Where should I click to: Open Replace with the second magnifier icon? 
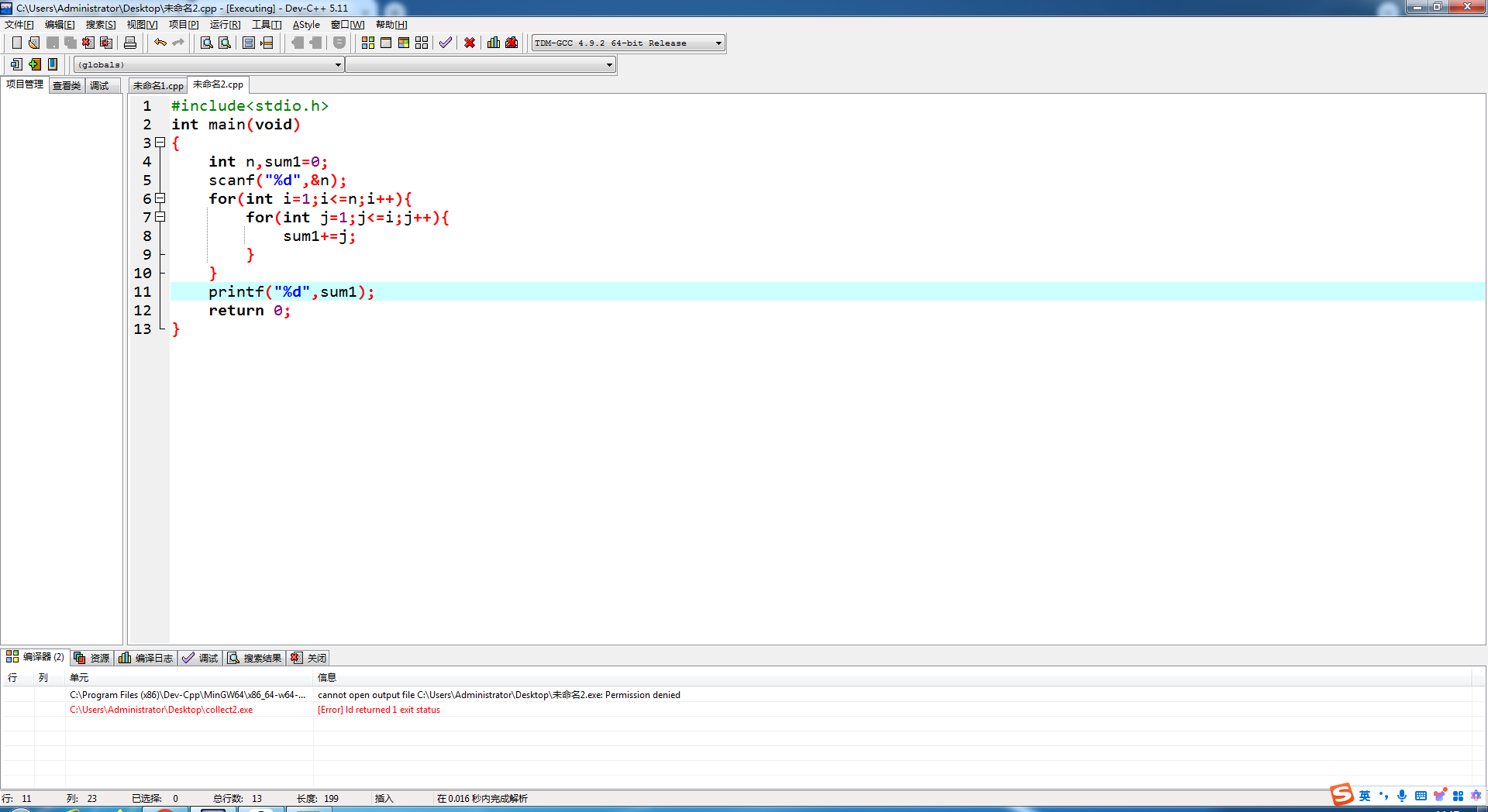pyautogui.click(x=225, y=43)
